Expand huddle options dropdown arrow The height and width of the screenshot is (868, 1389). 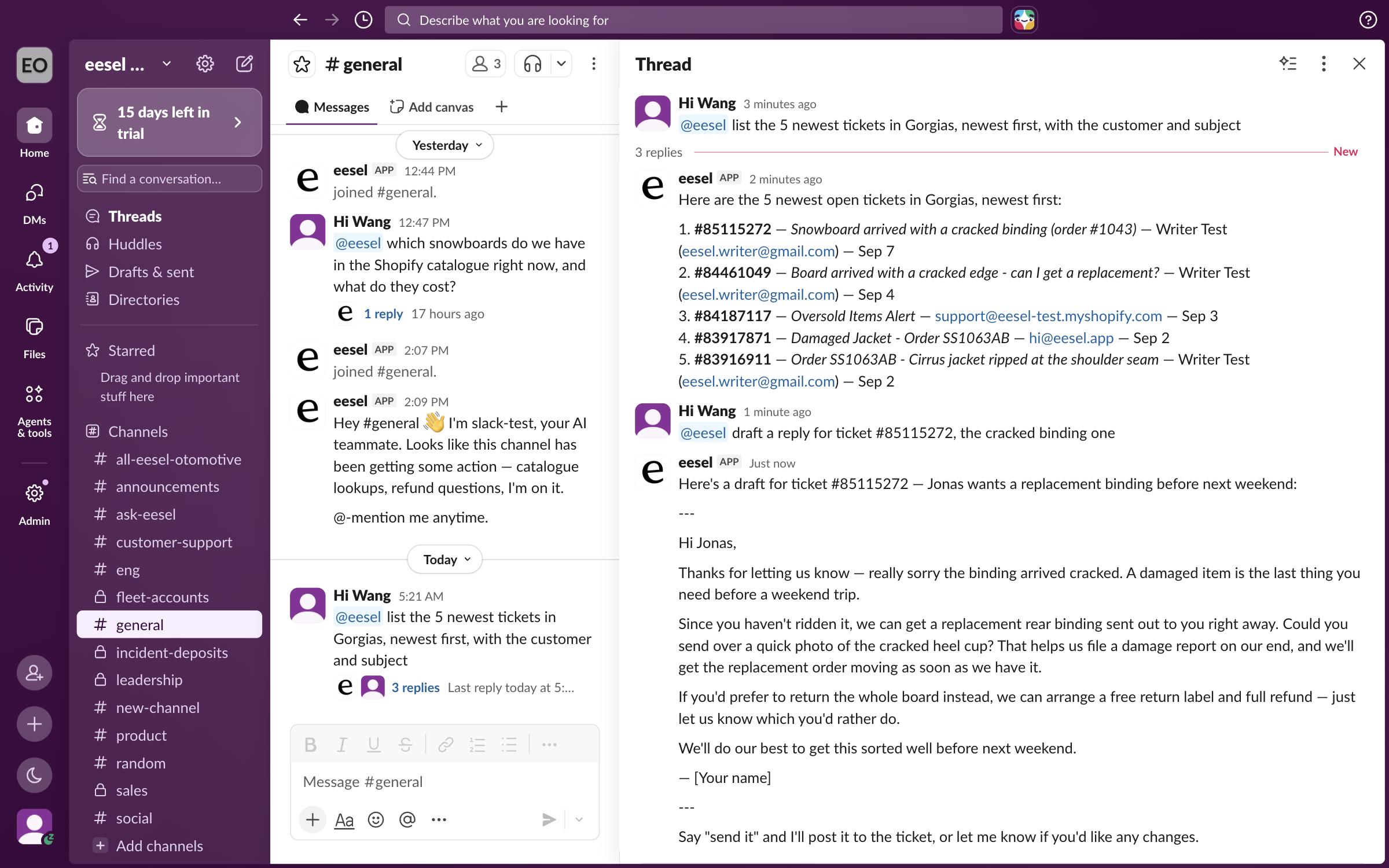(561, 64)
